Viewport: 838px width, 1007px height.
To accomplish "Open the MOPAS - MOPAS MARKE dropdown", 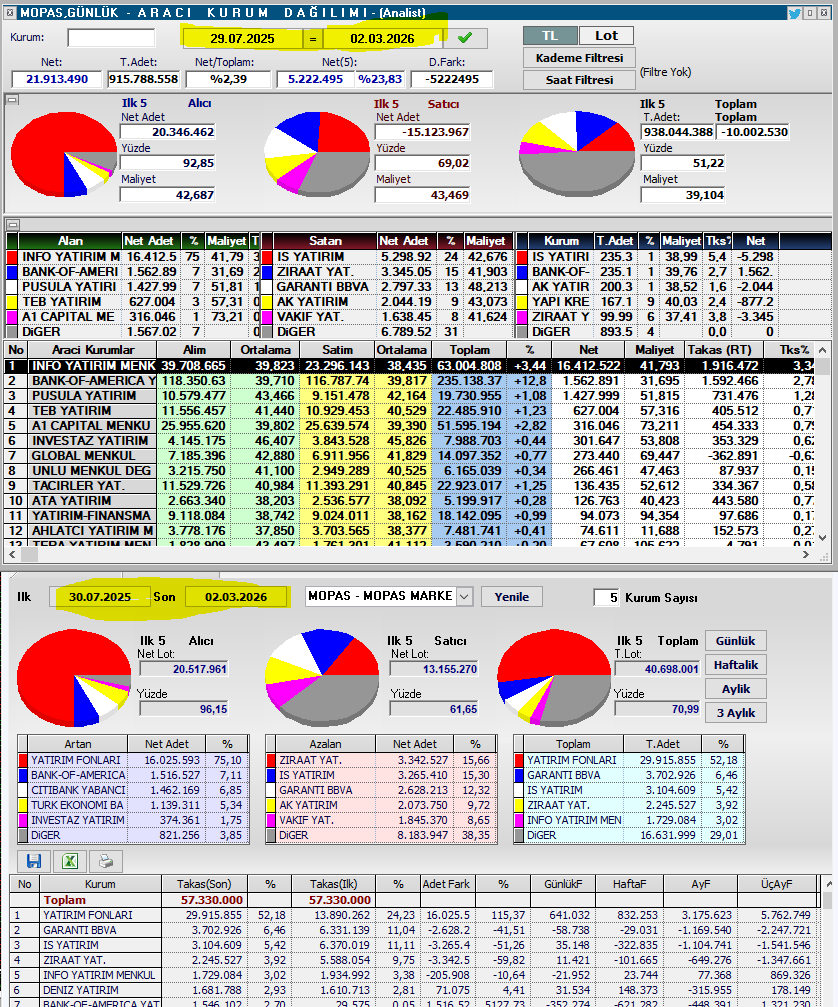I will pos(464,597).
